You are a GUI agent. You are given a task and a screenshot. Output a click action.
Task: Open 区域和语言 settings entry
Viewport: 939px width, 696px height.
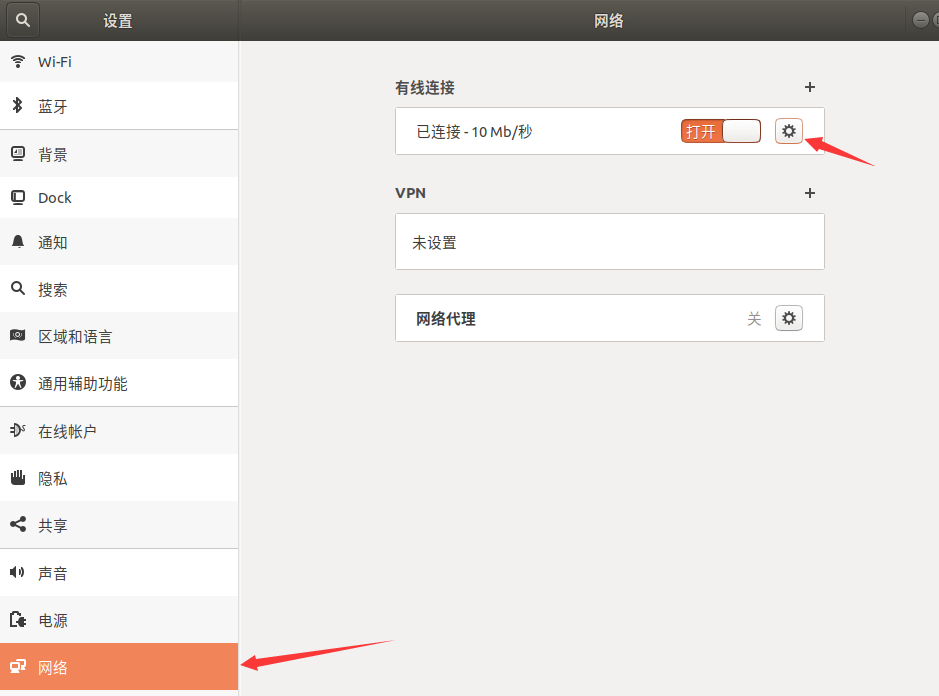[x=119, y=336]
